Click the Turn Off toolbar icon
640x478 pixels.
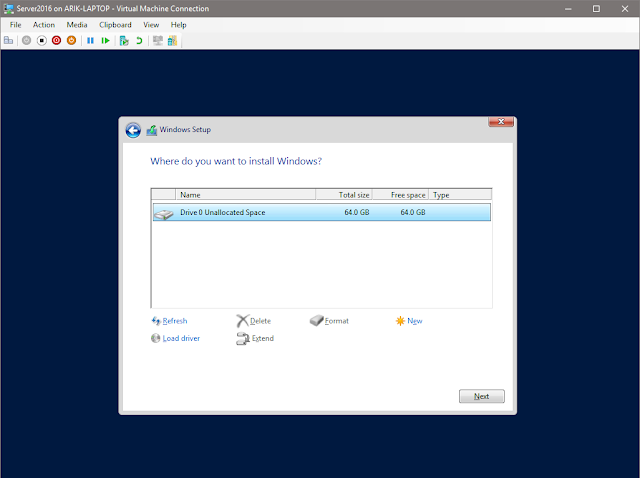click(42, 40)
